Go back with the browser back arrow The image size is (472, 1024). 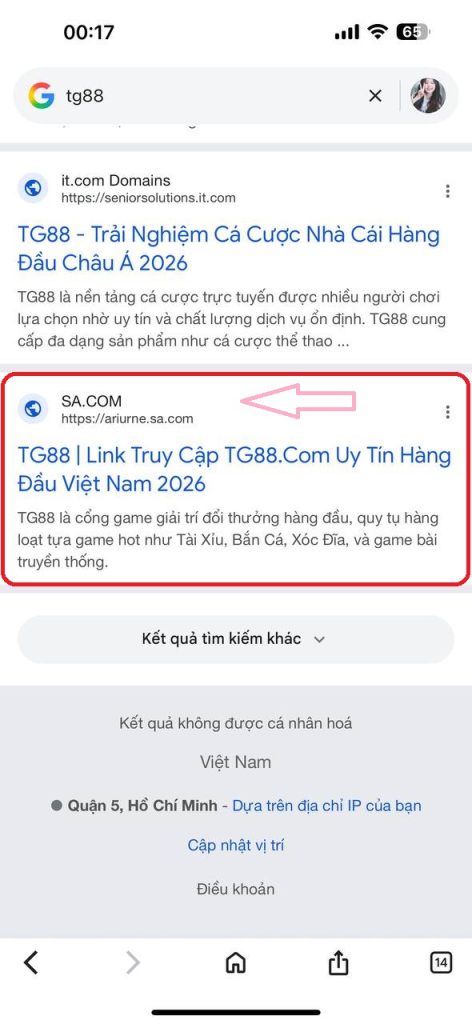31,962
